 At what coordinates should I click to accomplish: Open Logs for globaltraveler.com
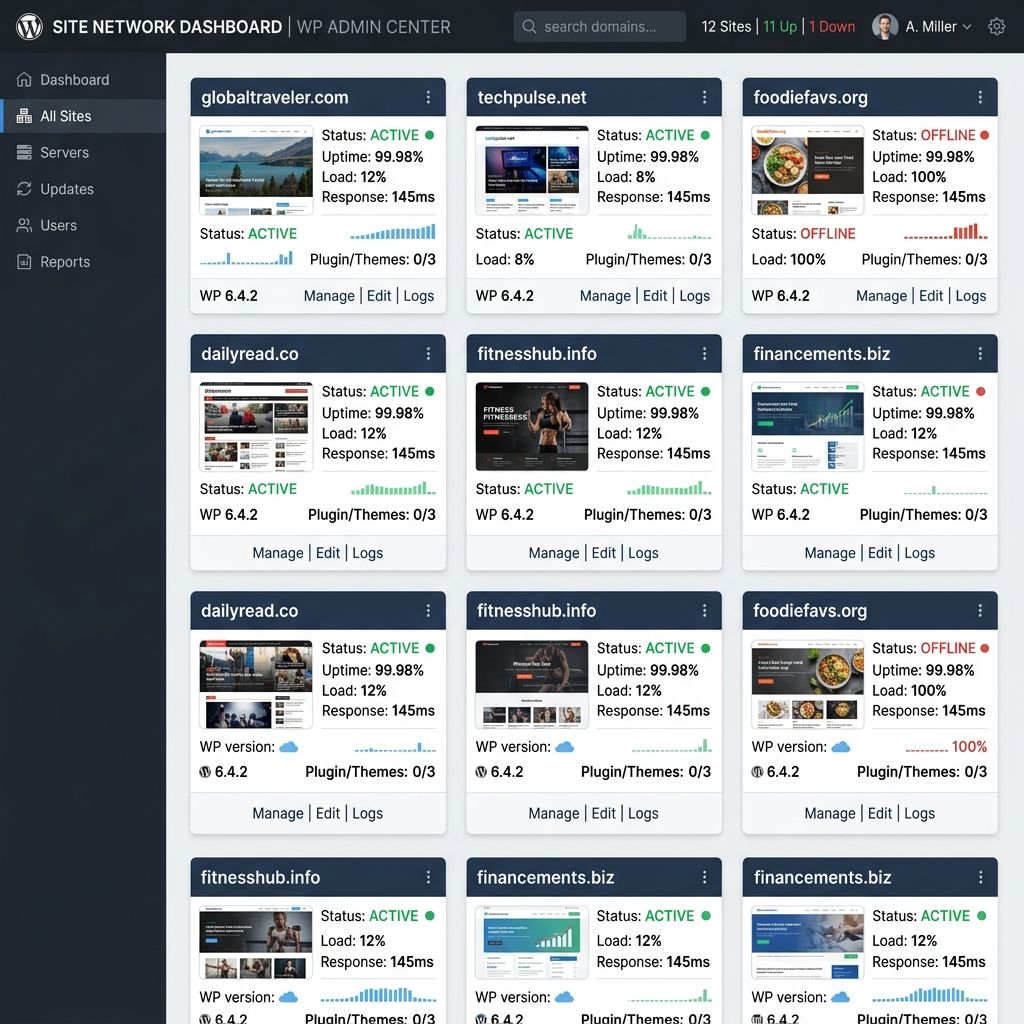tap(419, 296)
